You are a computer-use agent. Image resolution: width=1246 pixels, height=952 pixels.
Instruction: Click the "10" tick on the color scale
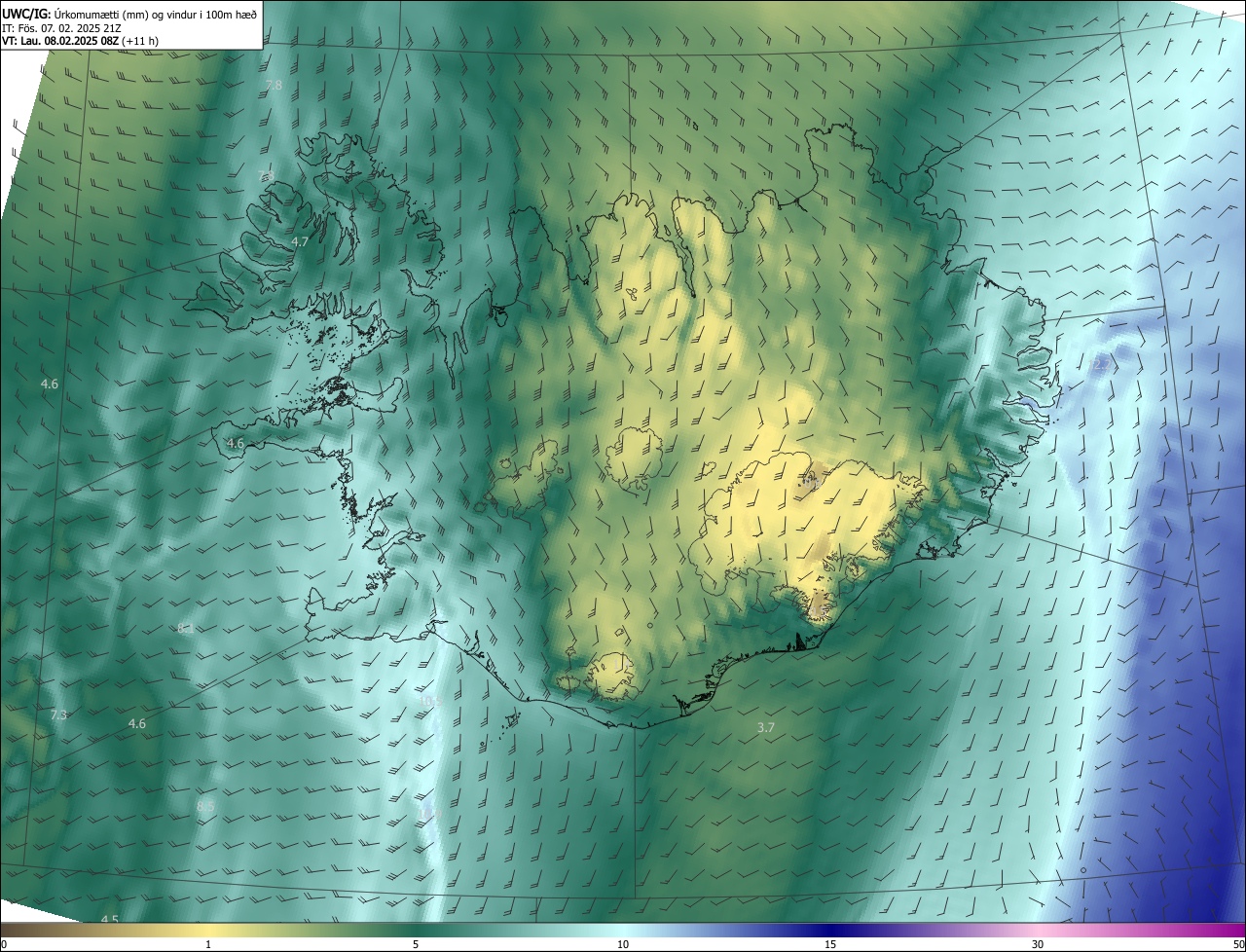tap(623, 945)
